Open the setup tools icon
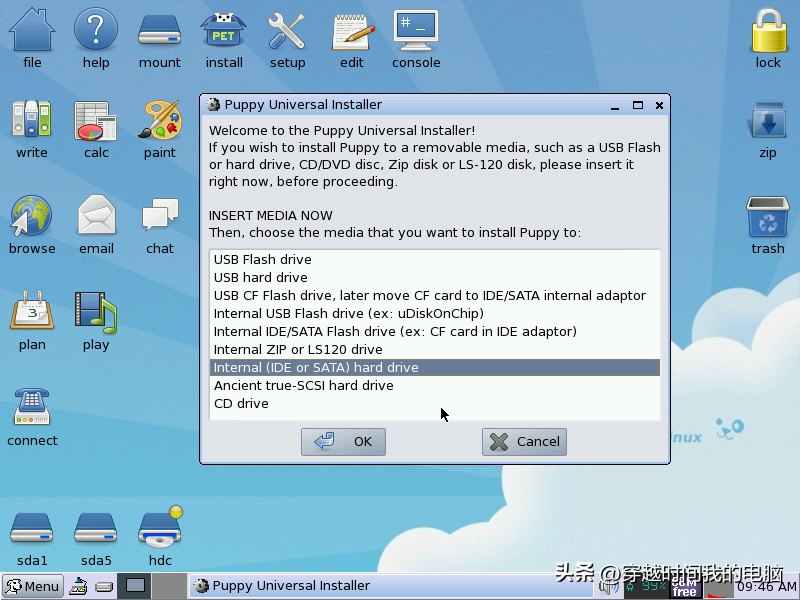This screenshot has width=800, height=600. coord(287,31)
